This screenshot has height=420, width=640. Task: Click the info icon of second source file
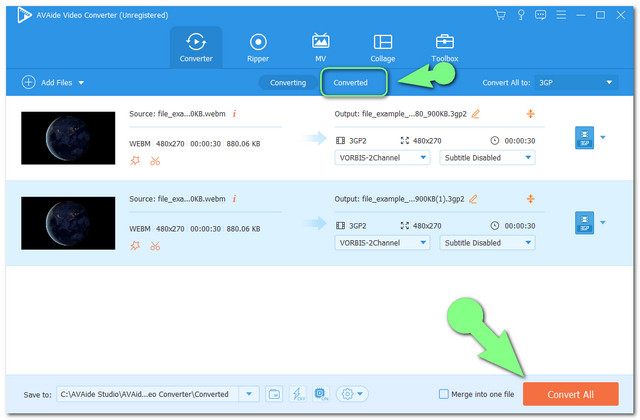tap(234, 199)
